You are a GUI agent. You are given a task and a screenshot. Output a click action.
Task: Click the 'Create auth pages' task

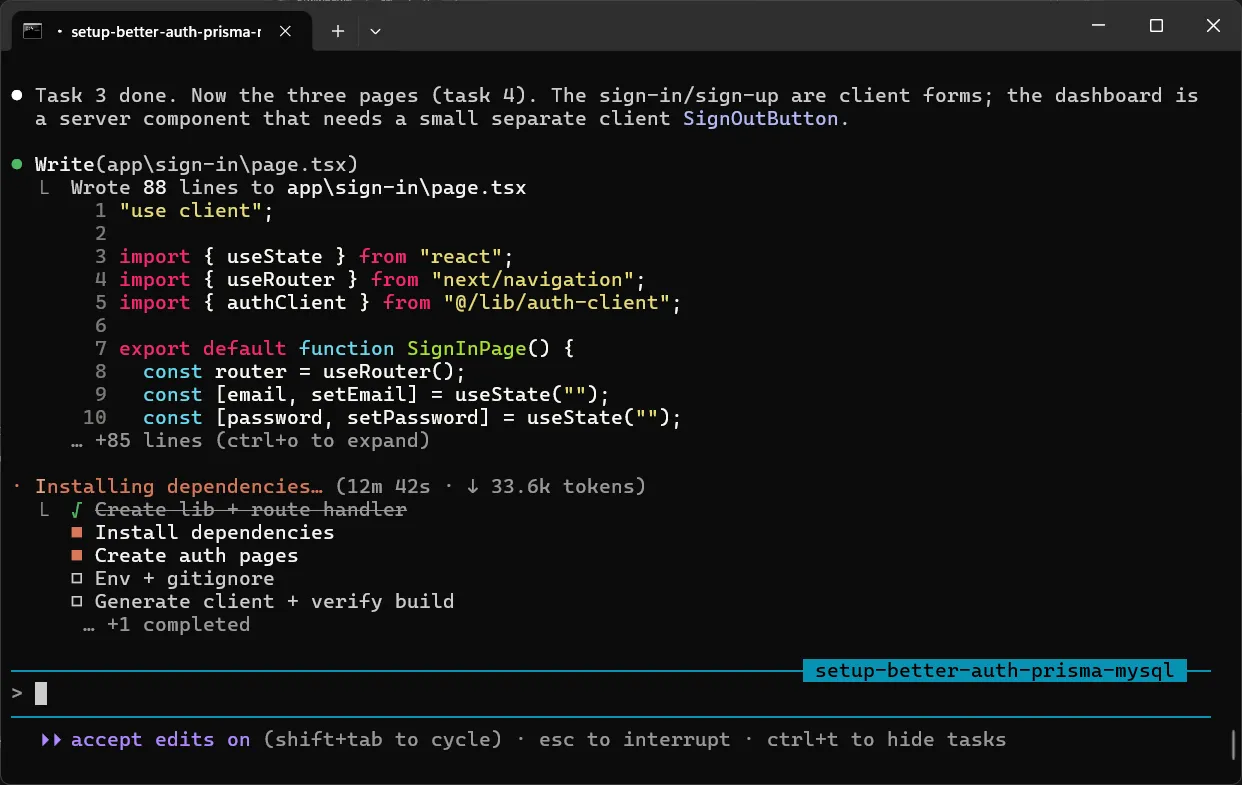point(196,555)
